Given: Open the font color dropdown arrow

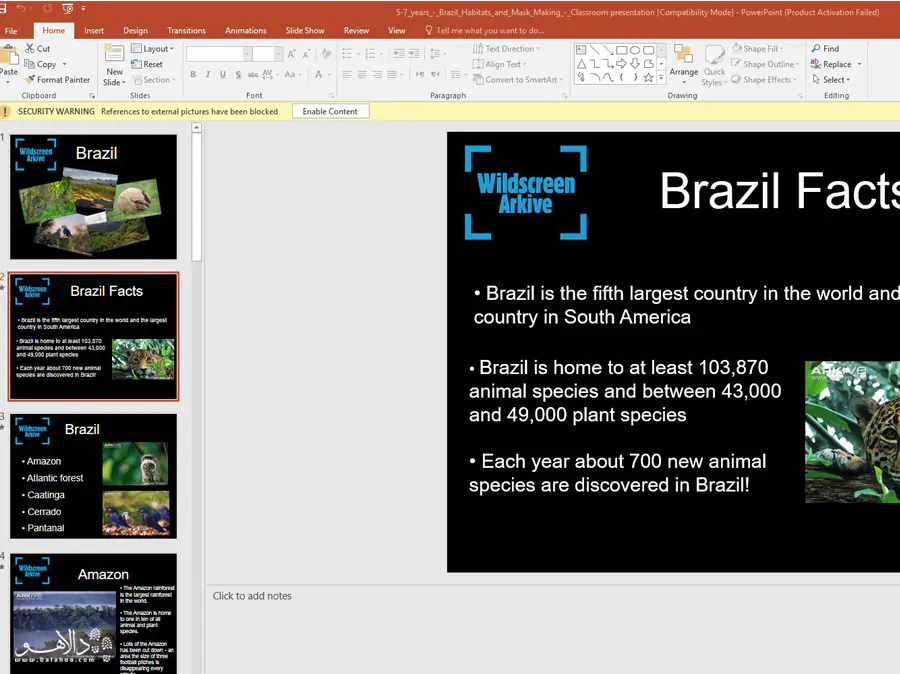Looking at the screenshot, I should click(329, 74).
